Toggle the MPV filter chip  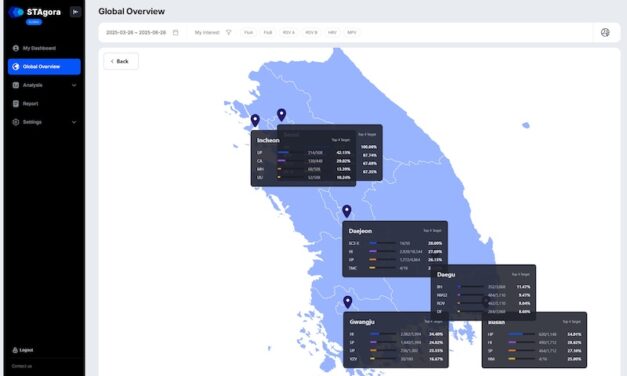pos(351,32)
